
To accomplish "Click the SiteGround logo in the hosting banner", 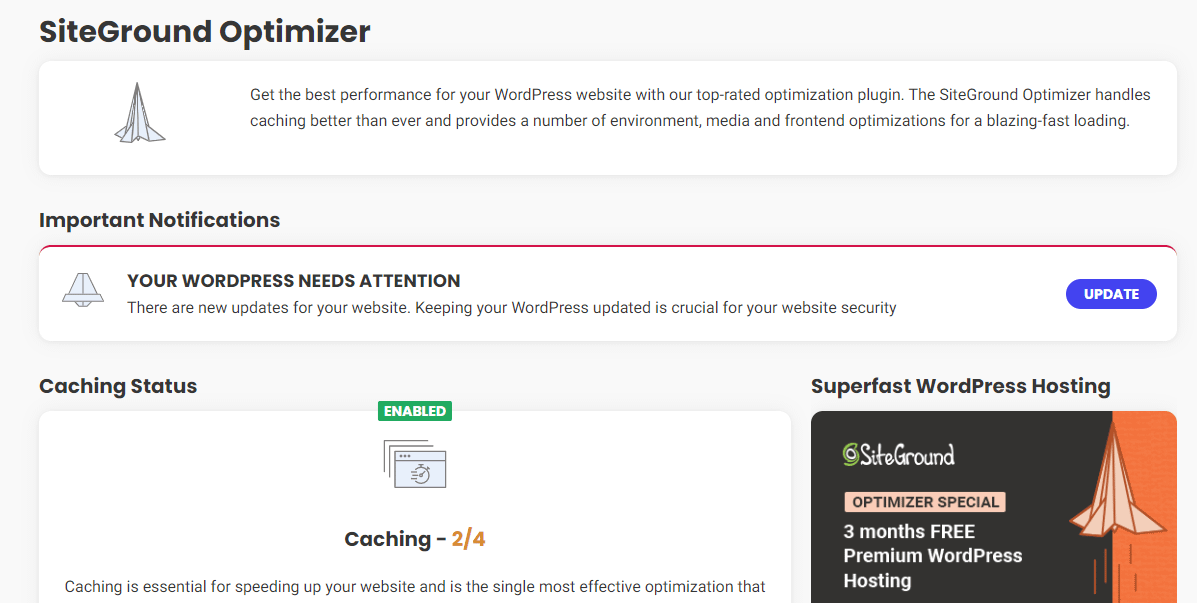I will pyautogui.click(x=899, y=454).
